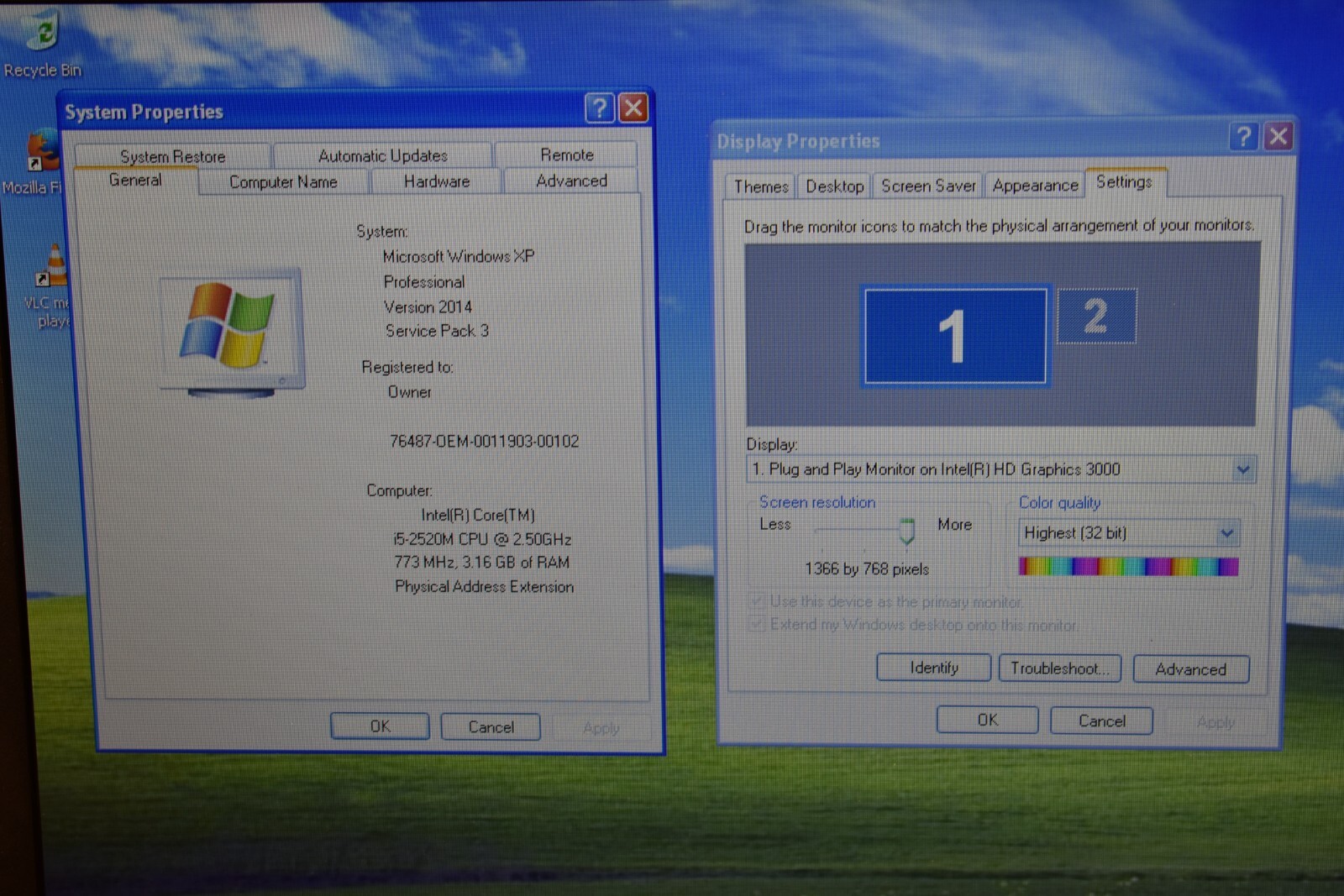Open the Color quality dropdown

click(x=1226, y=533)
